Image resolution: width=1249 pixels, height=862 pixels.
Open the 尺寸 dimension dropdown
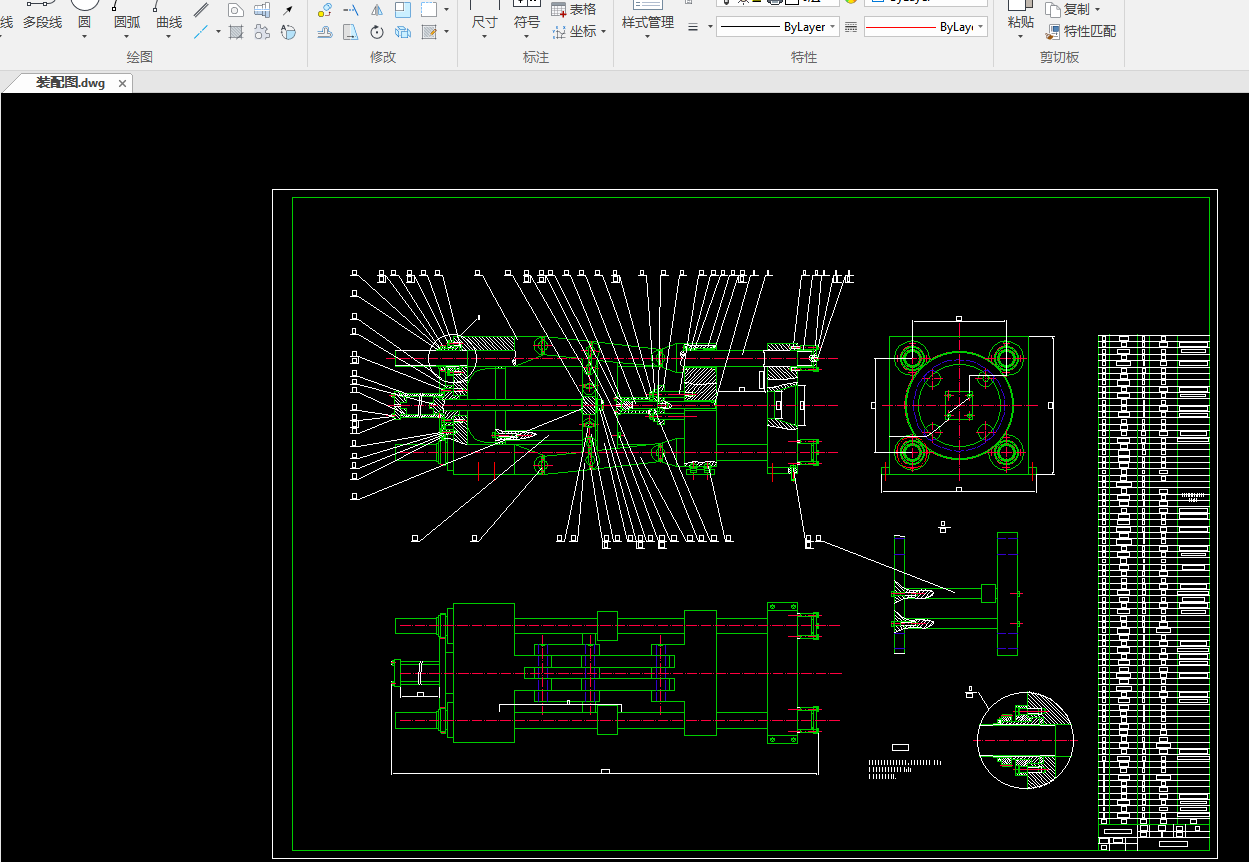(x=484, y=37)
